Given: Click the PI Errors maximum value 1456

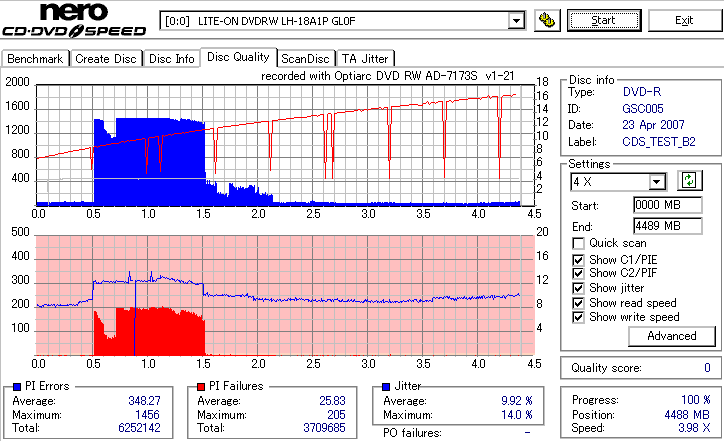Looking at the screenshot, I should 147,415.
